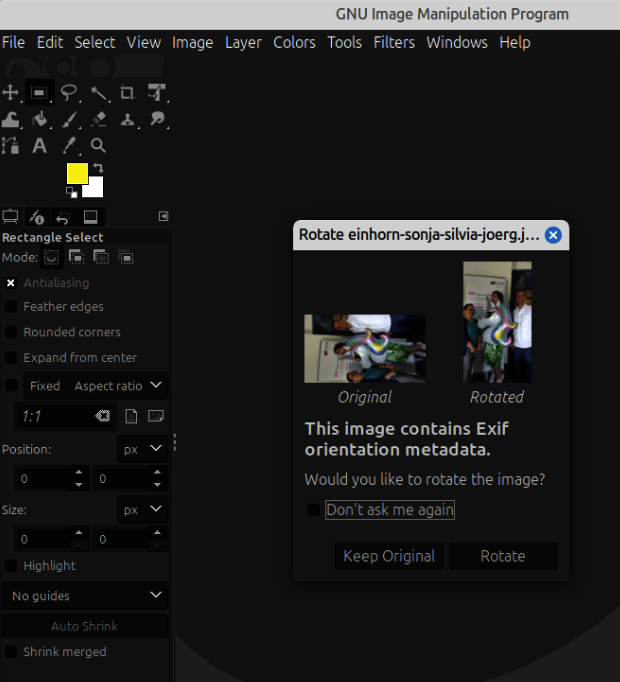Open the Position unit px dropdown
Viewport: 620px width, 682px height.
142,449
